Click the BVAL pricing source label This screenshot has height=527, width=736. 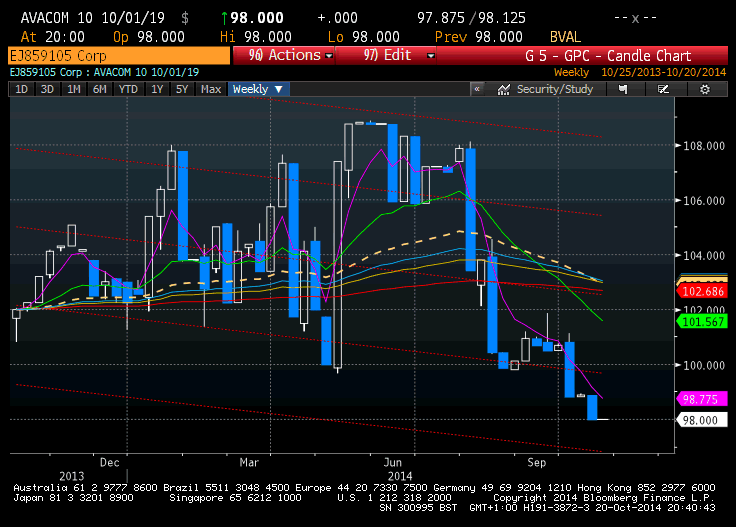tap(565, 37)
